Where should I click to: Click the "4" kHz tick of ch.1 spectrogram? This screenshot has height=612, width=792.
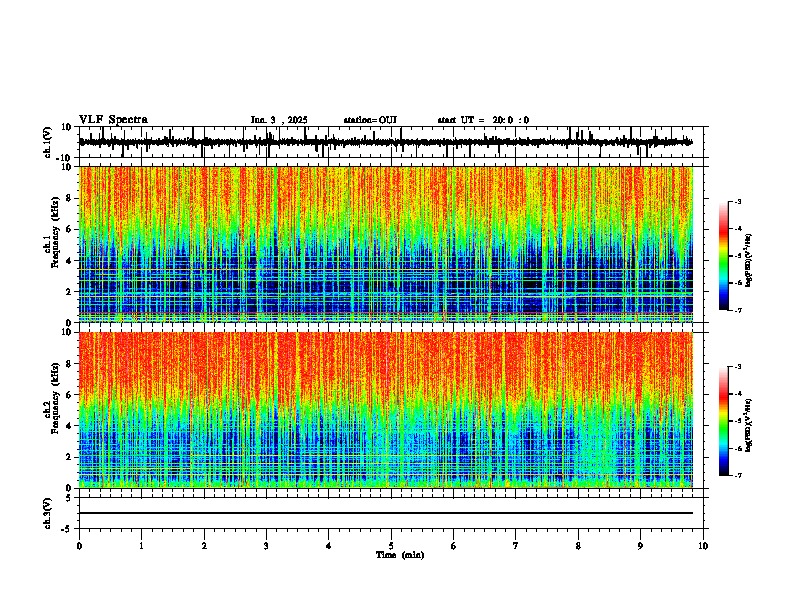[x=69, y=261]
